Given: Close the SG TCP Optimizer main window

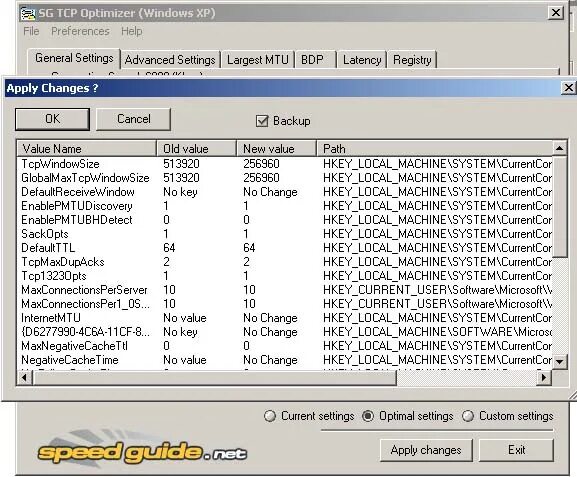Looking at the screenshot, I should click(x=556, y=13).
